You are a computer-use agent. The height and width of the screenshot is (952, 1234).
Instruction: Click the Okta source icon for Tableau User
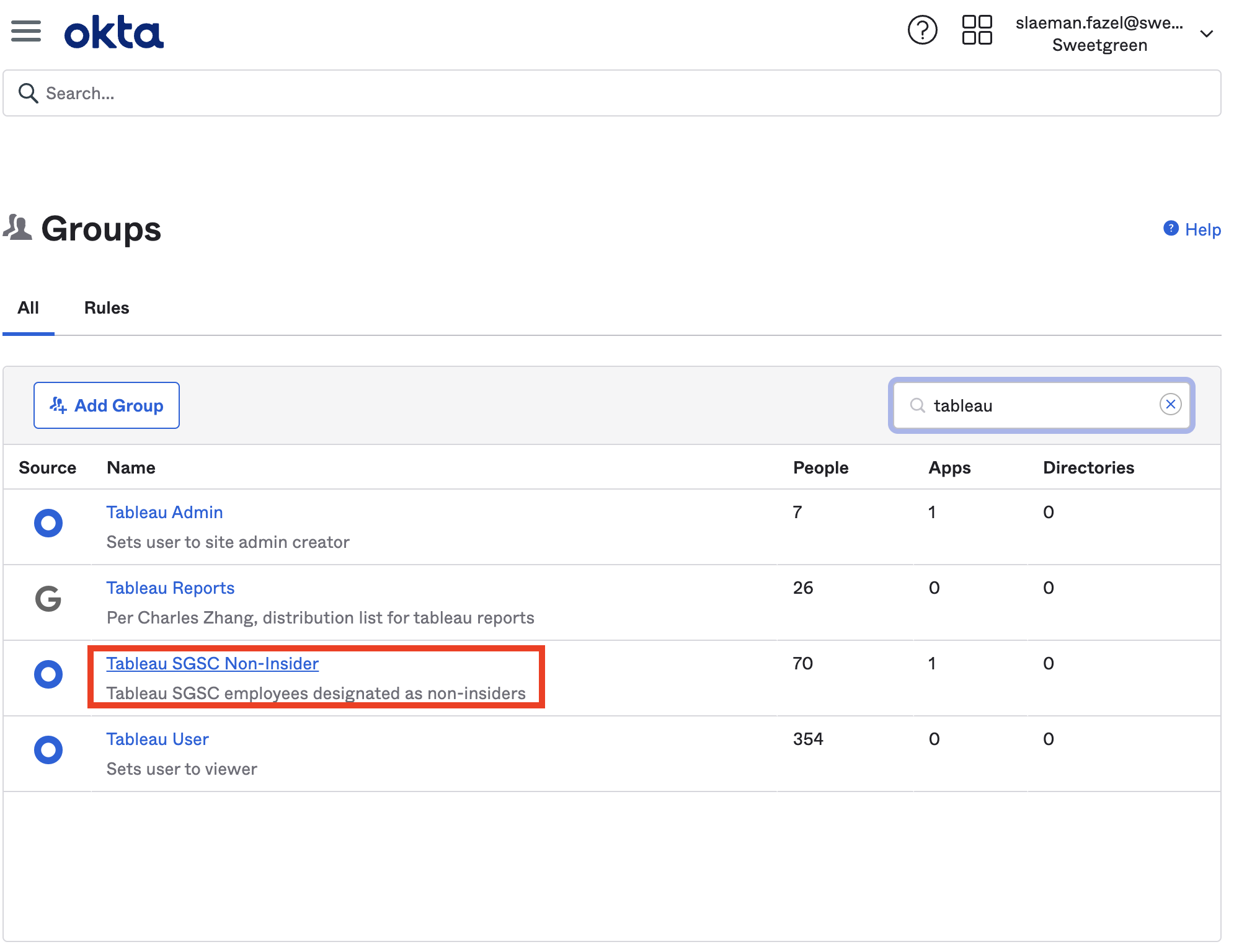click(x=48, y=750)
